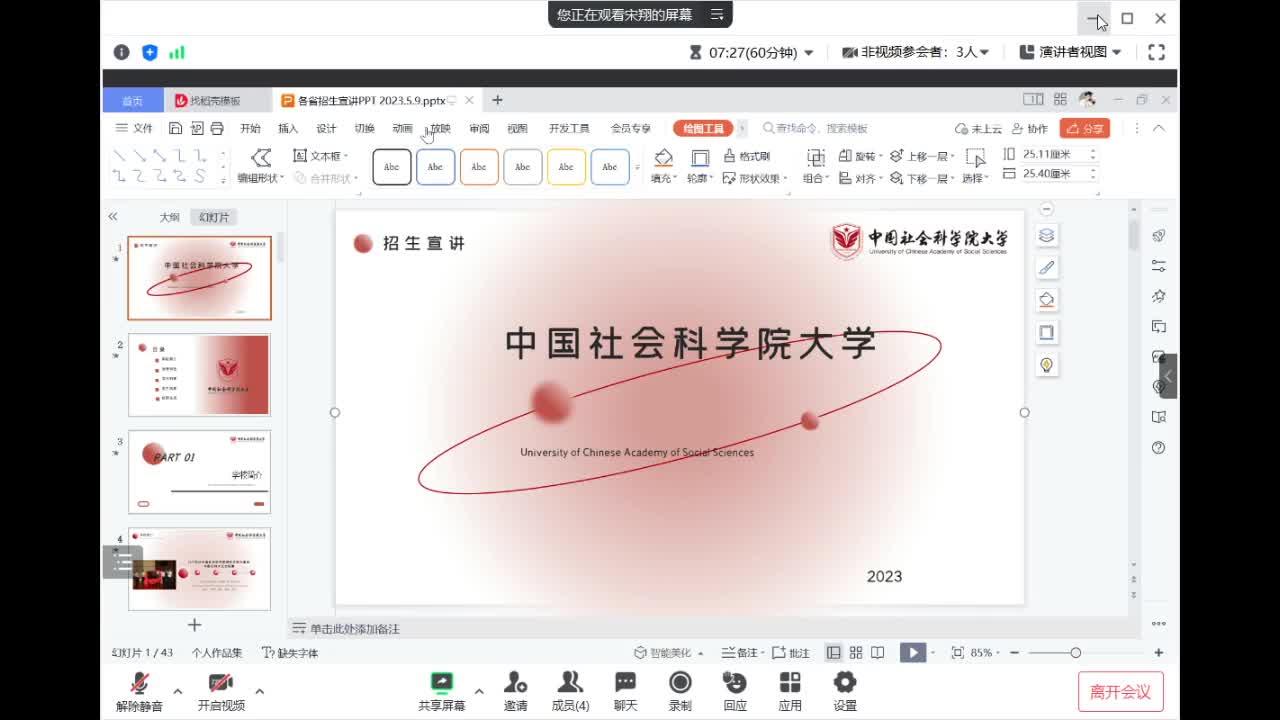
Task: Click the print icon in WPS toolbar
Action: coord(217,128)
